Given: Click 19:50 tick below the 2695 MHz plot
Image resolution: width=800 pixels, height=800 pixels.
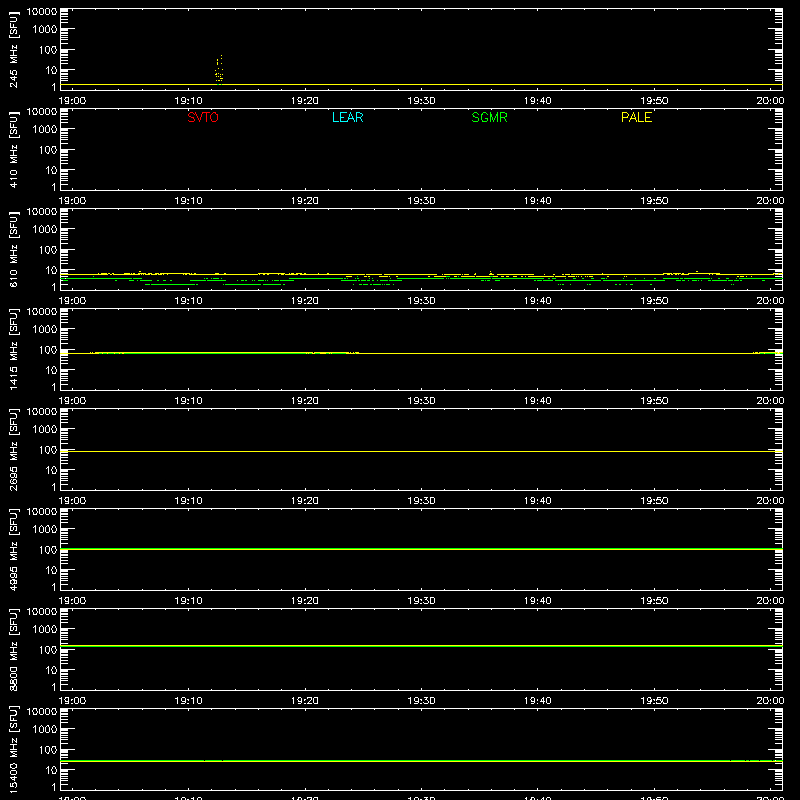Looking at the screenshot, I should [x=654, y=501].
